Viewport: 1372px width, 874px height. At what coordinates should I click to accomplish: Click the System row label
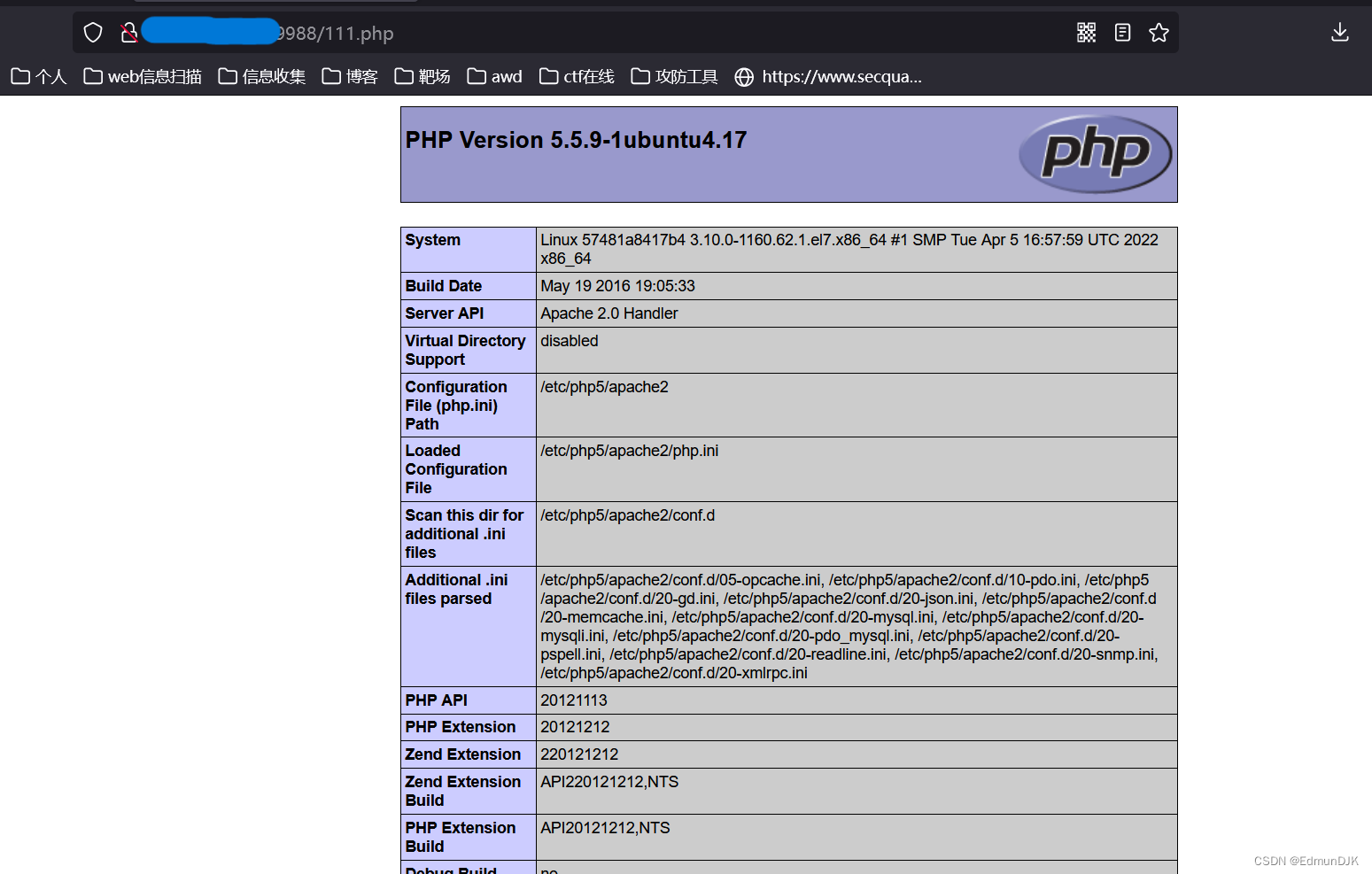[x=433, y=240]
